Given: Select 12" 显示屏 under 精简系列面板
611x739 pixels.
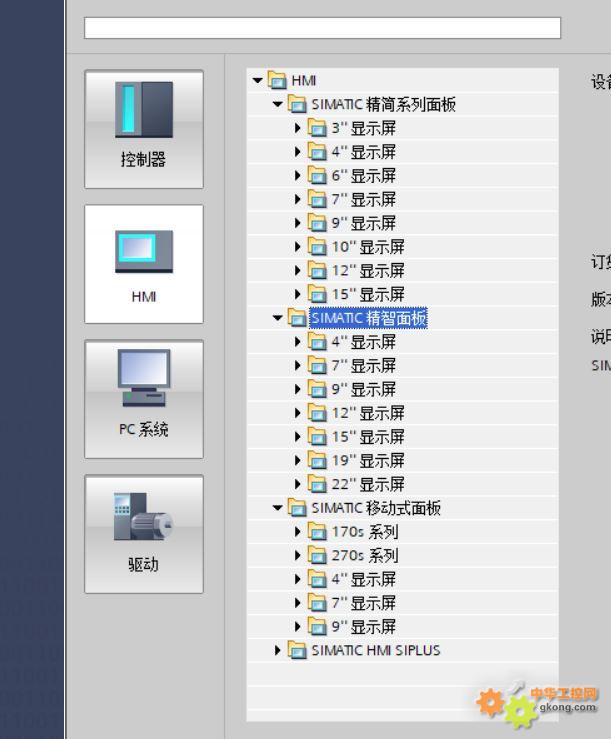Looking at the screenshot, I should [x=368, y=271].
